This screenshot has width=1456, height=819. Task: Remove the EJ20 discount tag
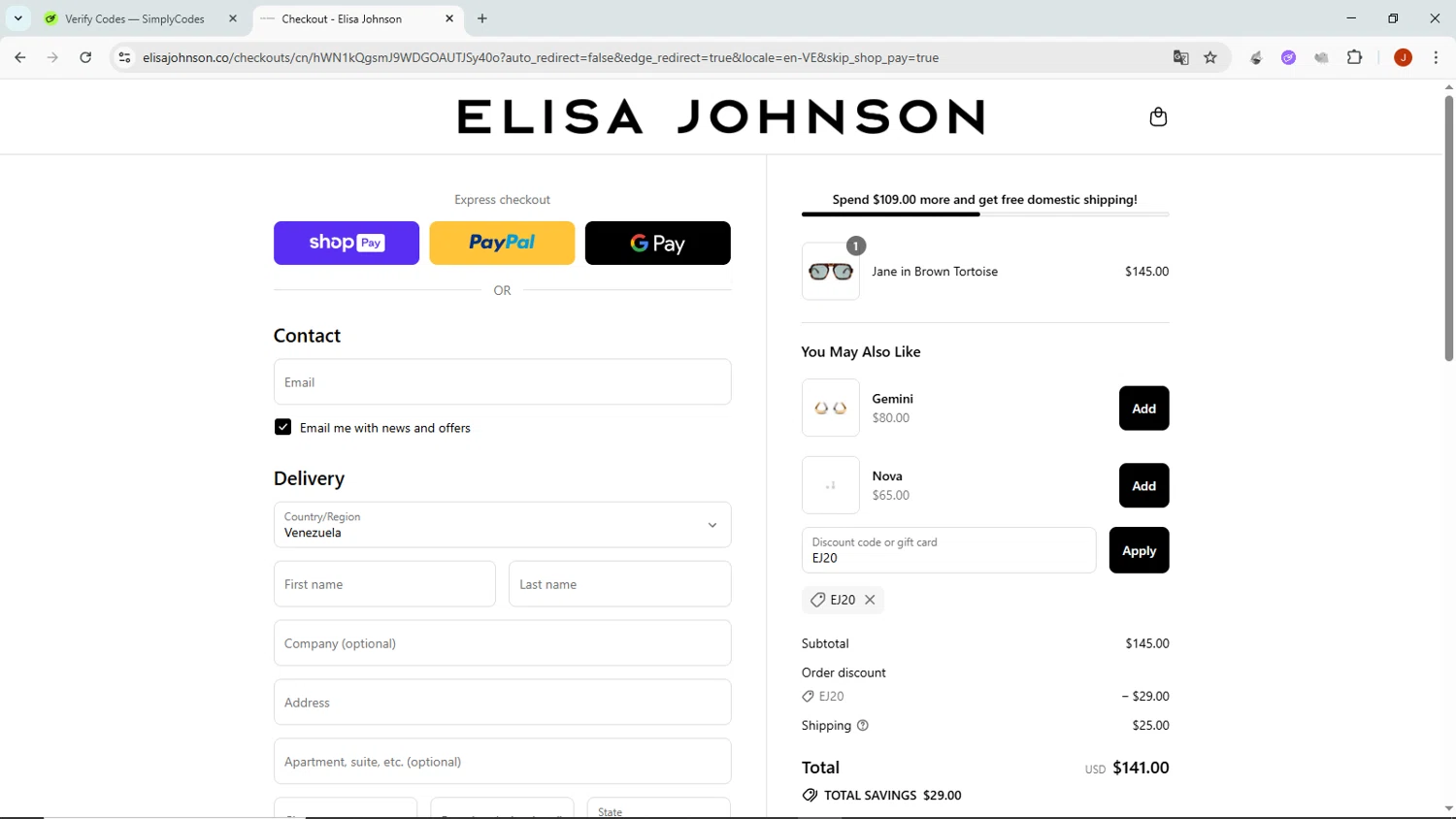pyautogui.click(x=870, y=600)
